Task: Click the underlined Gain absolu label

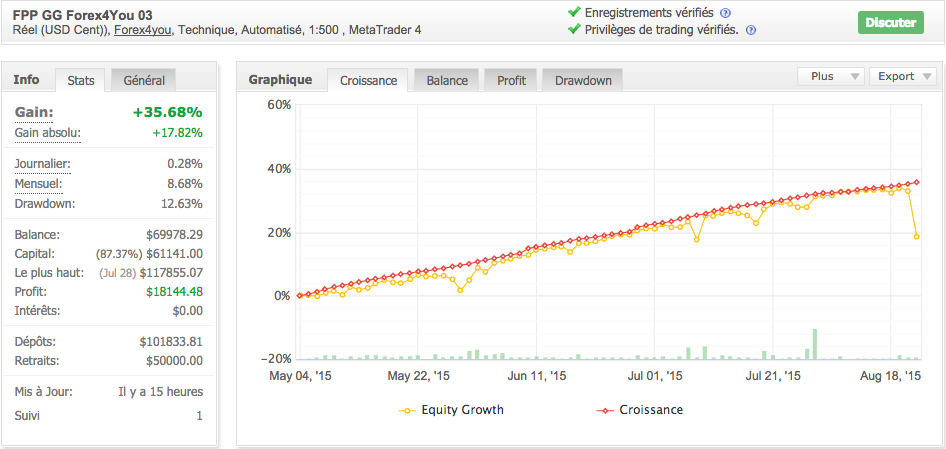Action: tap(48, 132)
